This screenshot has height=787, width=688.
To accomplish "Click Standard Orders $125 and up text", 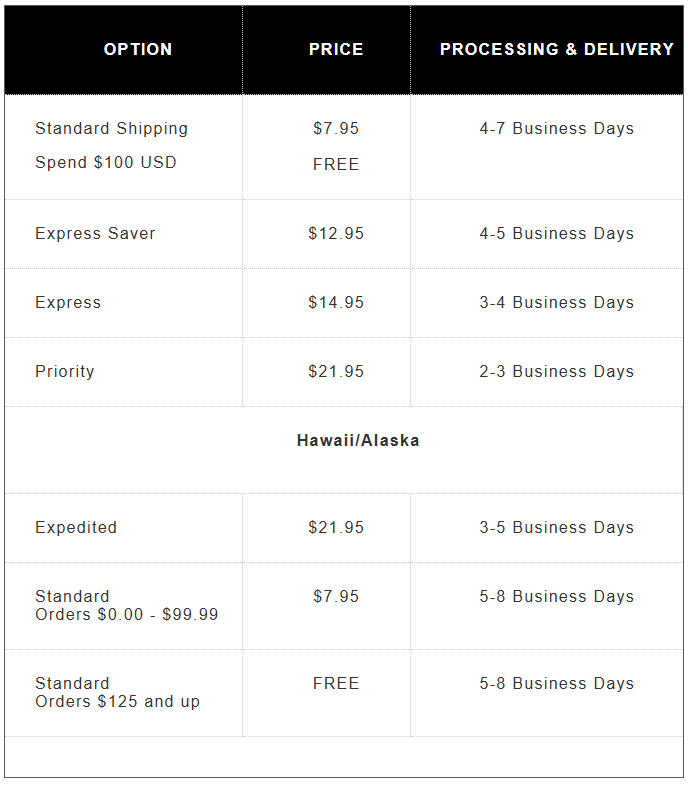I will coord(117,693).
